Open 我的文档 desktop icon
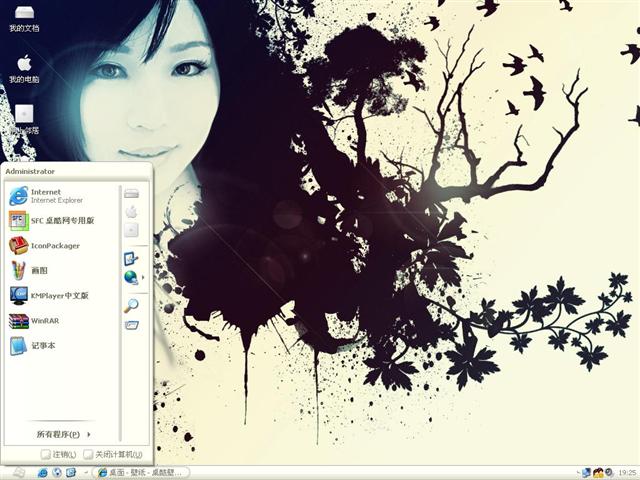The height and width of the screenshot is (480, 640). (x=24, y=17)
